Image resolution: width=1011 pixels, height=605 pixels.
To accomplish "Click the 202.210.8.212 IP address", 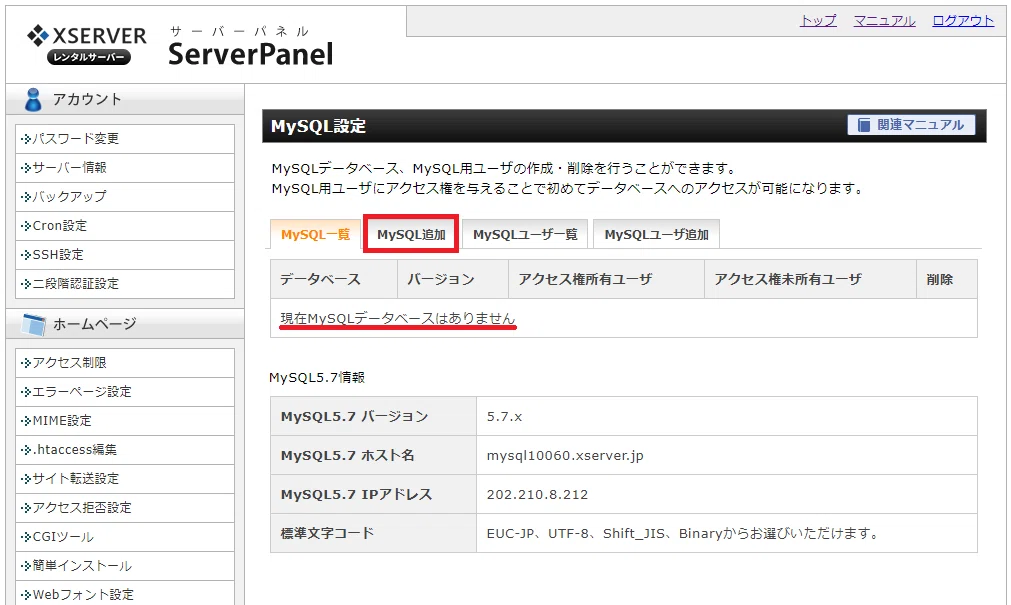I will click(537, 495).
